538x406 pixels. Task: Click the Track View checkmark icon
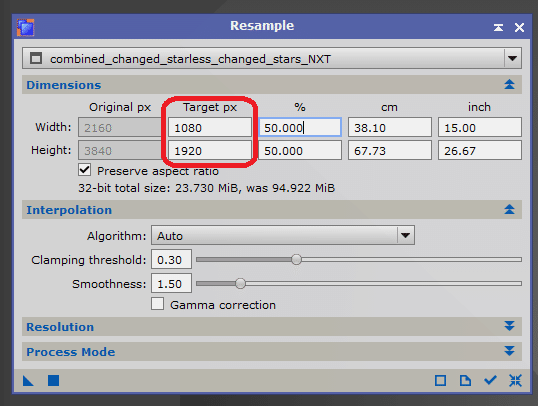point(490,380)
